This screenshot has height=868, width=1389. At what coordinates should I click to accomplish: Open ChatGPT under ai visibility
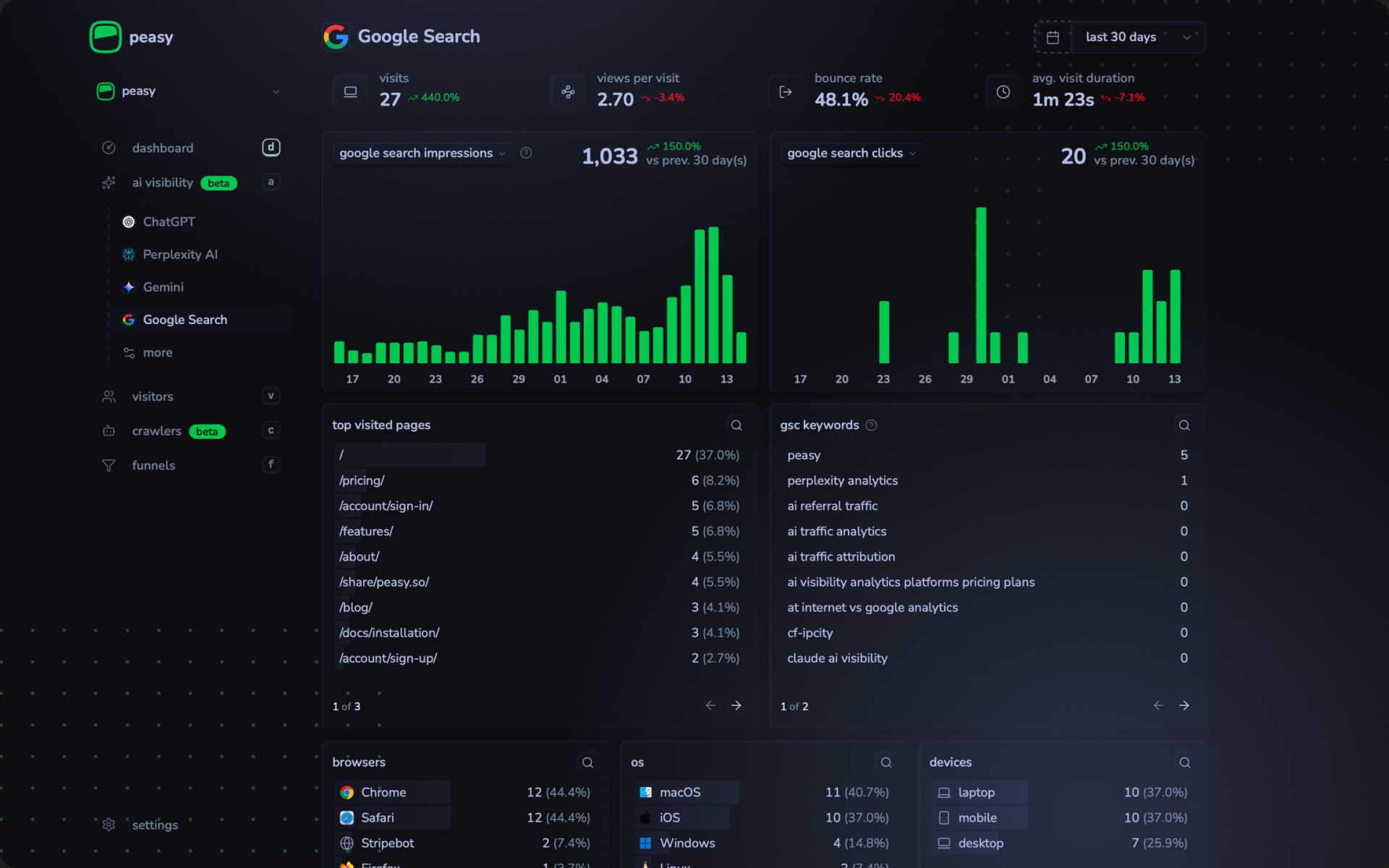pyautogui.click(x=169, y=222)
